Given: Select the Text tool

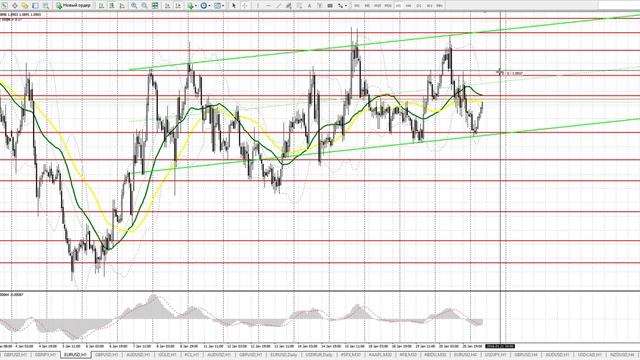Looking at the screenshot, I should (309, 5).
